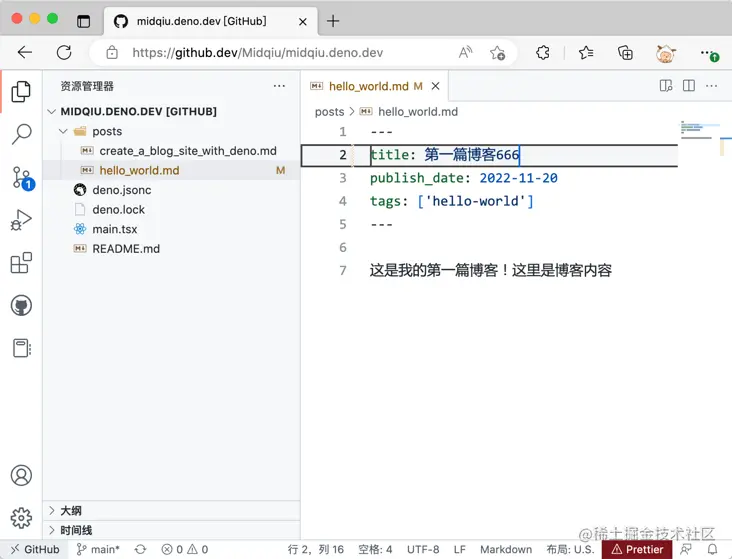732x559 pixels.
Task: Open the Run and Debug view
Action: click(21, 220)
